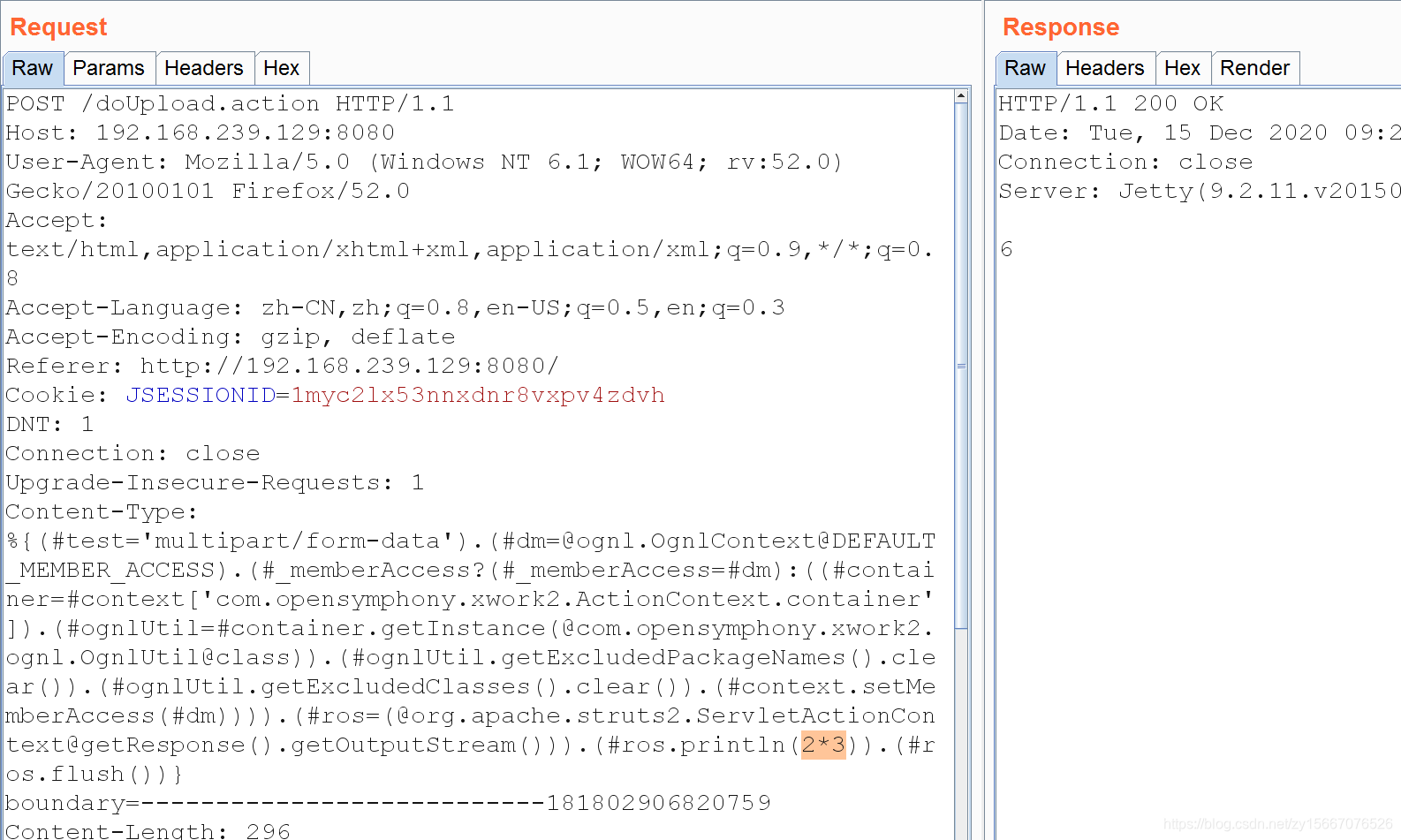Click the response Connection: close line
Viewport: 1401px width, 840px height.
tap(1125, 162)
